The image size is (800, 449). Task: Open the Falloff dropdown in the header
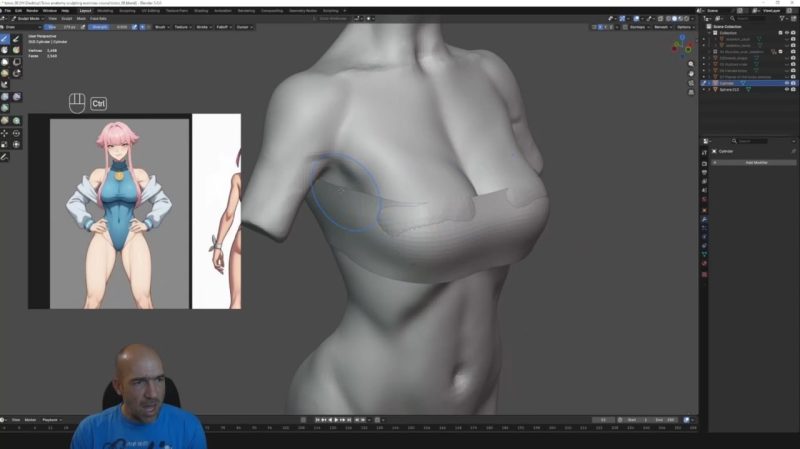222,27
